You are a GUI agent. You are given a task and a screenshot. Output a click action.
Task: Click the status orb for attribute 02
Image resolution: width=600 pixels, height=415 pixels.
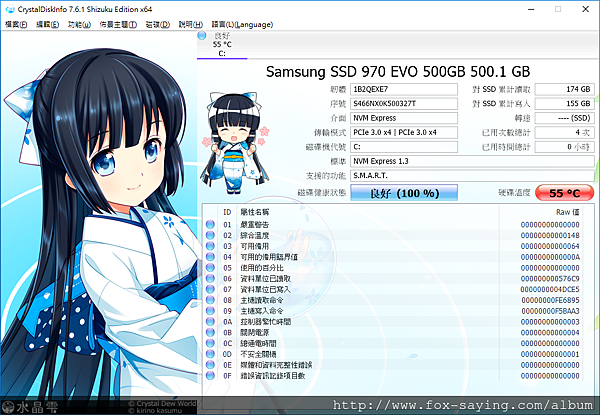coord(210,235)
